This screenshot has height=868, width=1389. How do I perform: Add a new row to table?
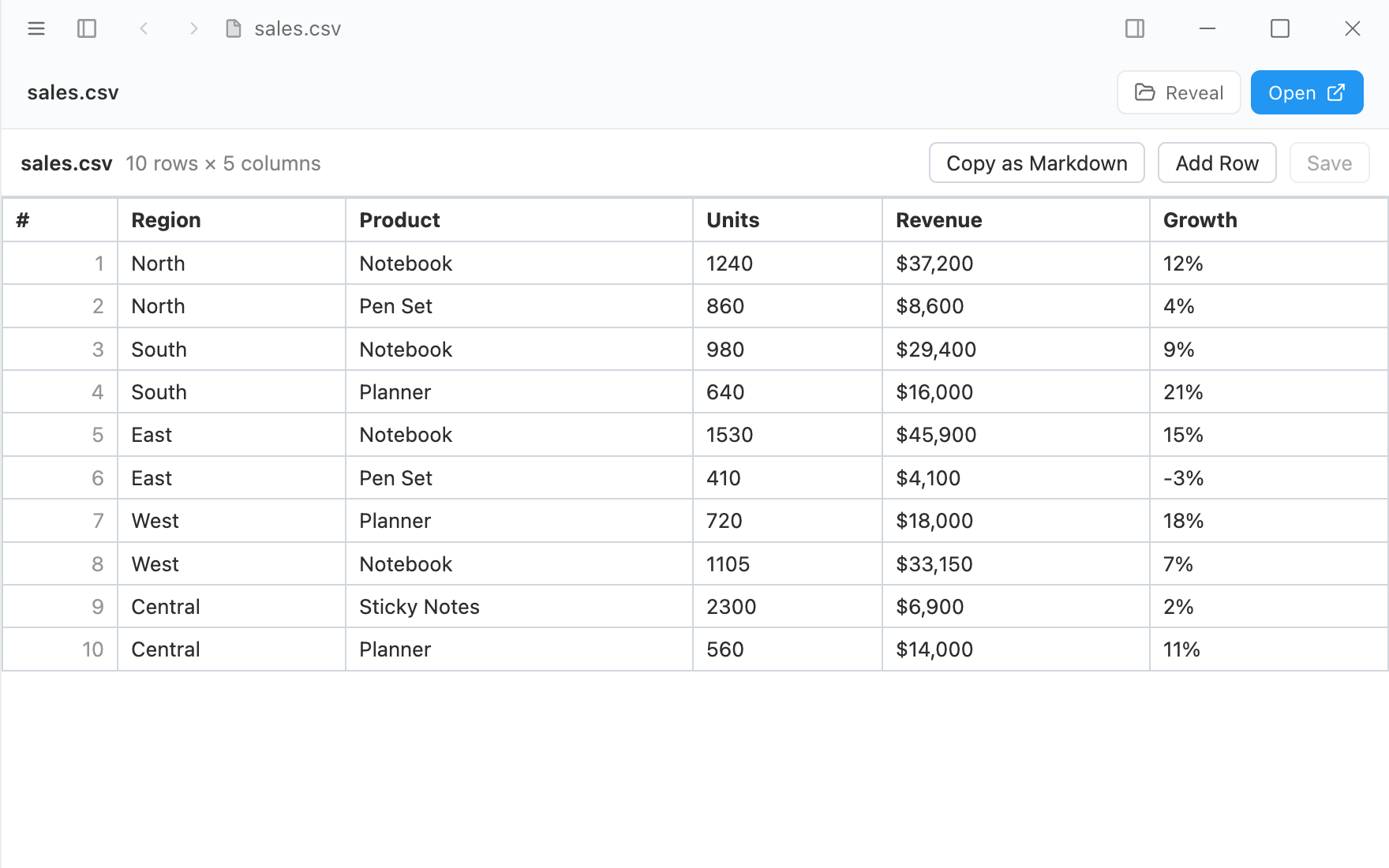click(1217, 163)
